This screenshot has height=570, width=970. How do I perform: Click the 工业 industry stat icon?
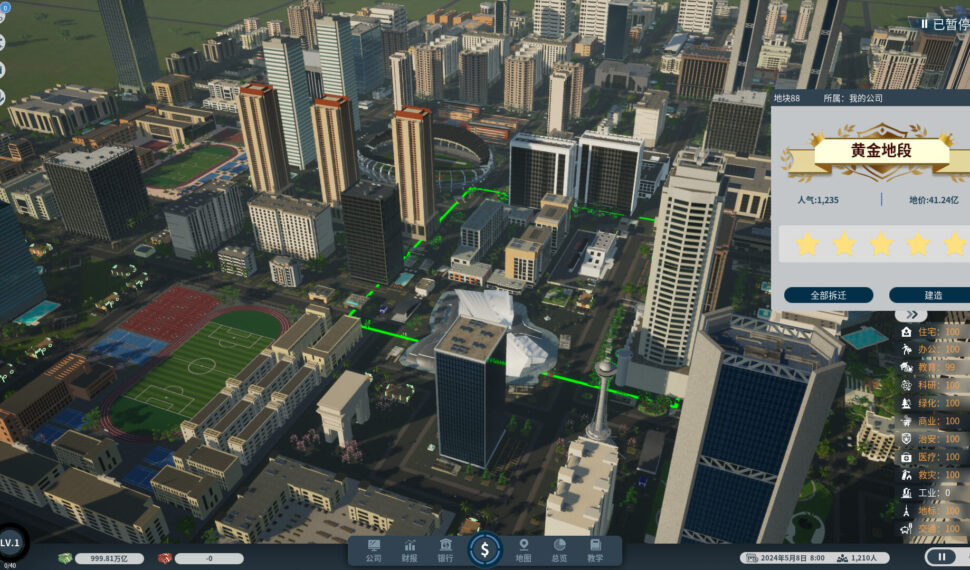906,493
